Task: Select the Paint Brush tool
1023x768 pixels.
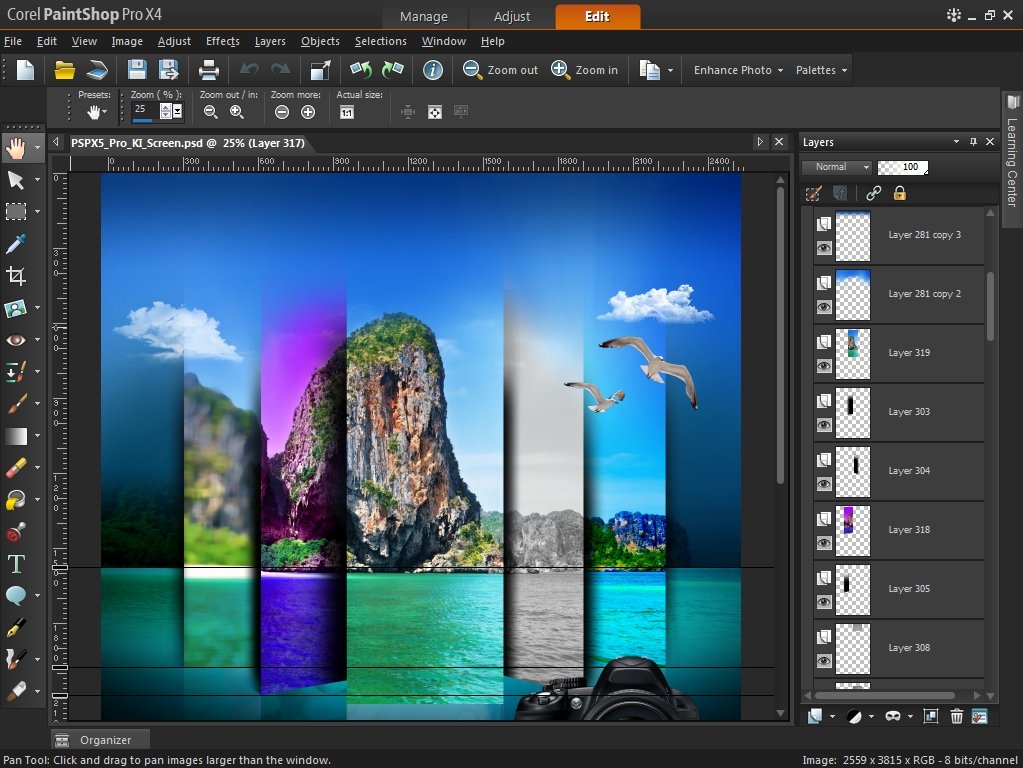Action: [x=16, y=404]
